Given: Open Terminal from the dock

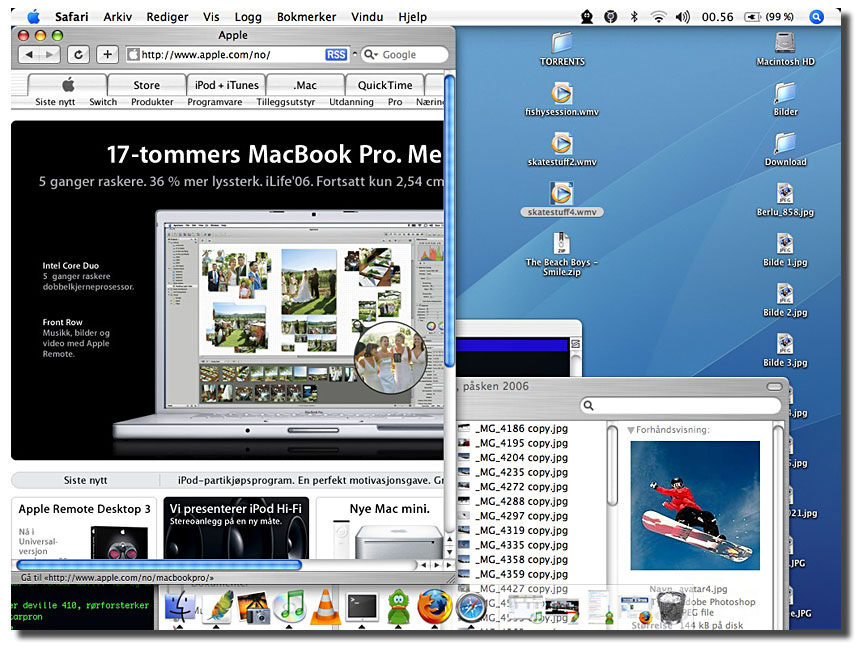Looking at the screenshot, I should coord(362,608).
